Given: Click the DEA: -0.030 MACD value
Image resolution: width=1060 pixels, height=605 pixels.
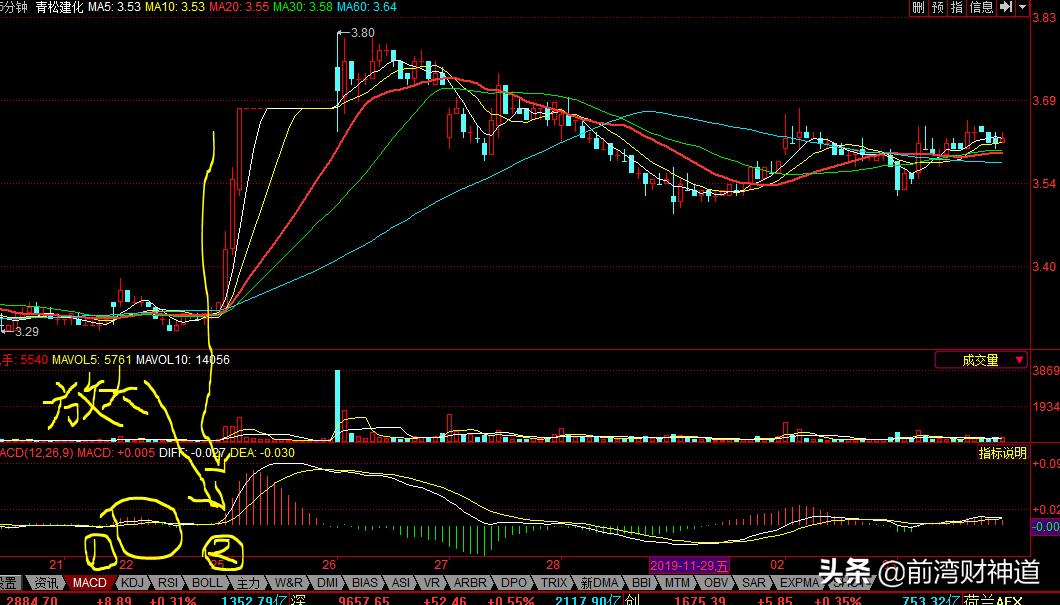Looking at the screenshot, I should (x=262, y=452).
